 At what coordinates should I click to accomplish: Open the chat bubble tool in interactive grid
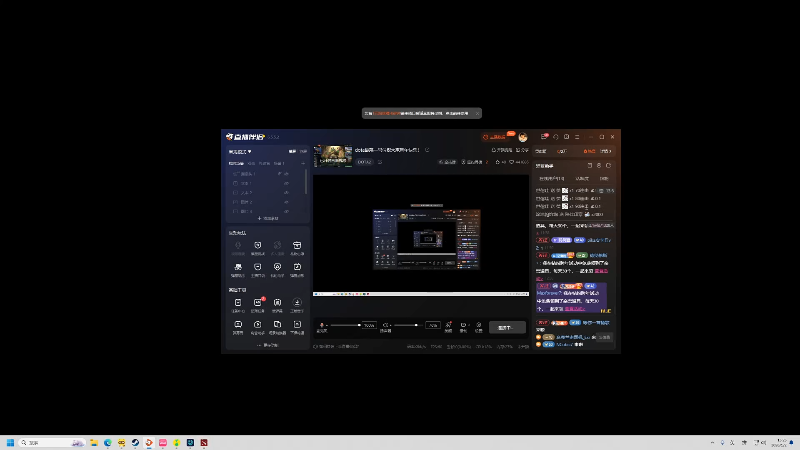(258, 267)
